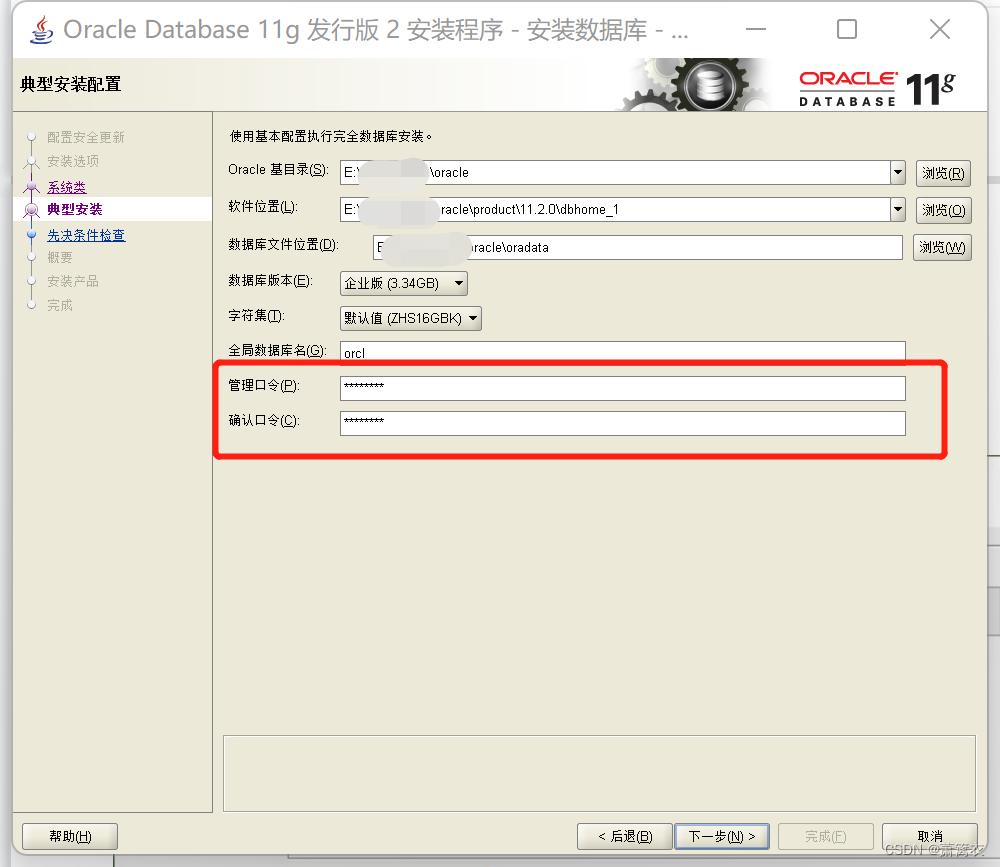Click the 数据库文件位置 path field

coord(638,247)
